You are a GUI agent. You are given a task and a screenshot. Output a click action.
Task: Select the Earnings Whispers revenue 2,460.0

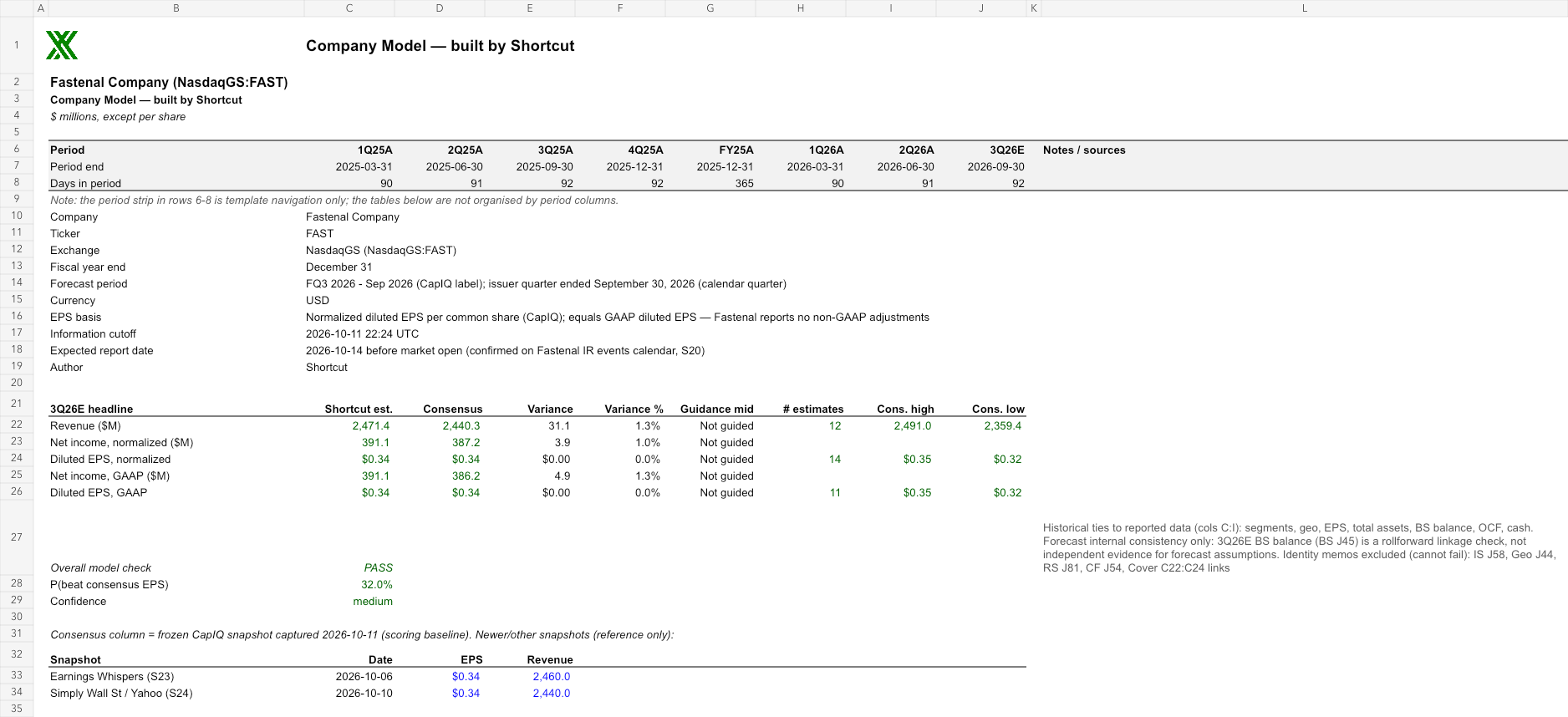pos(552,677)
